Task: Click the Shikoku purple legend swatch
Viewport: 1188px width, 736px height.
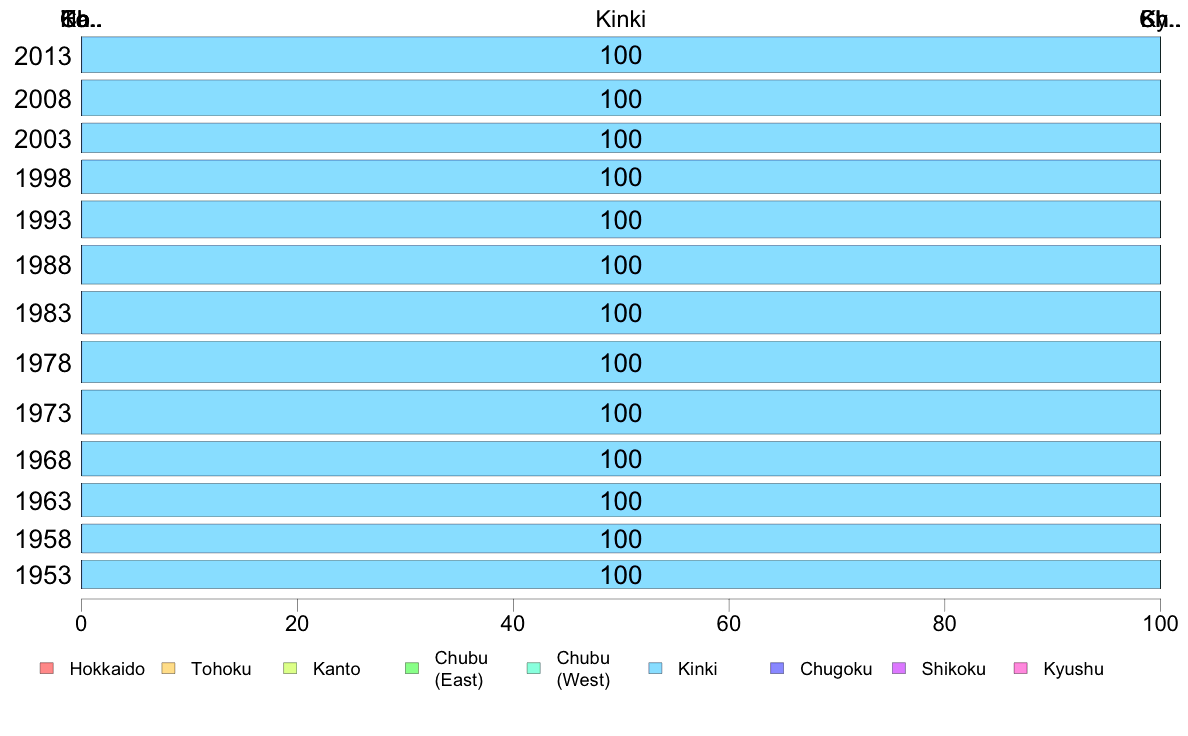Action: [899, 669]
